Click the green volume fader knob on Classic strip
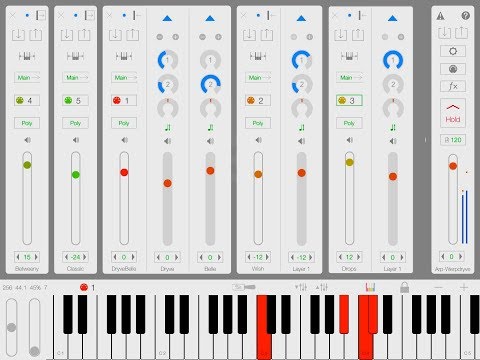Screen dimensions: 480x360 click(x=76, y=175)
